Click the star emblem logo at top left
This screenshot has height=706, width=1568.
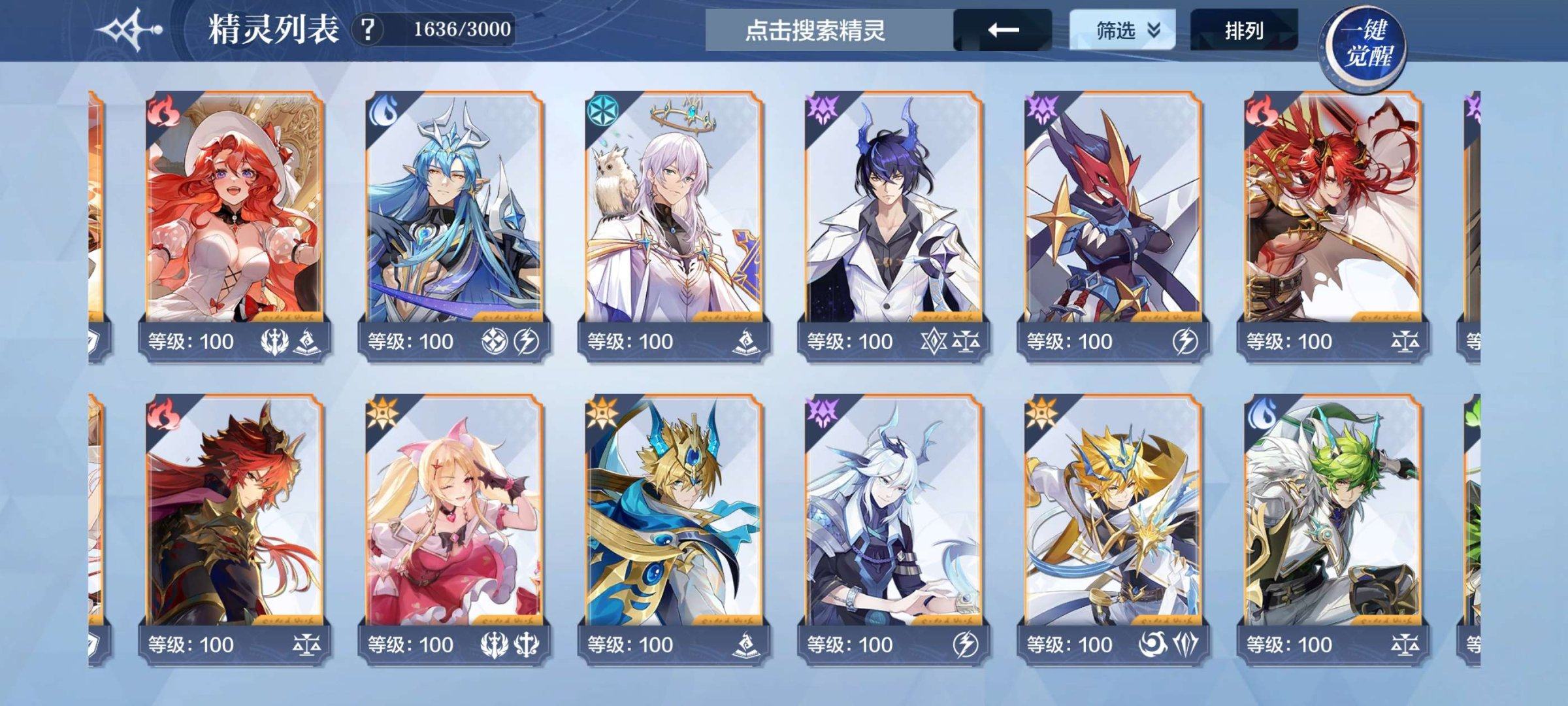click(x=129, y=29)
